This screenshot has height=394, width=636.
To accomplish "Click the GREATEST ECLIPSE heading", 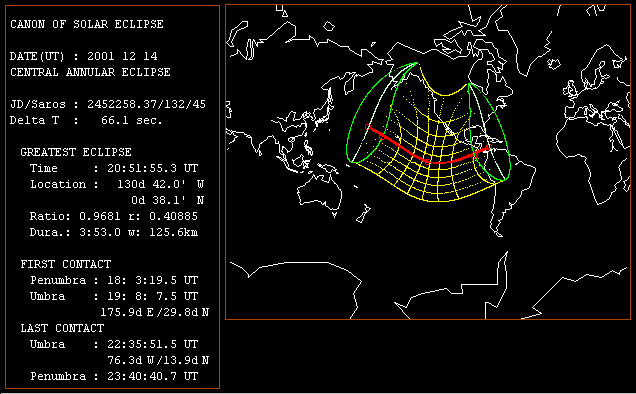I will [76, 152].
